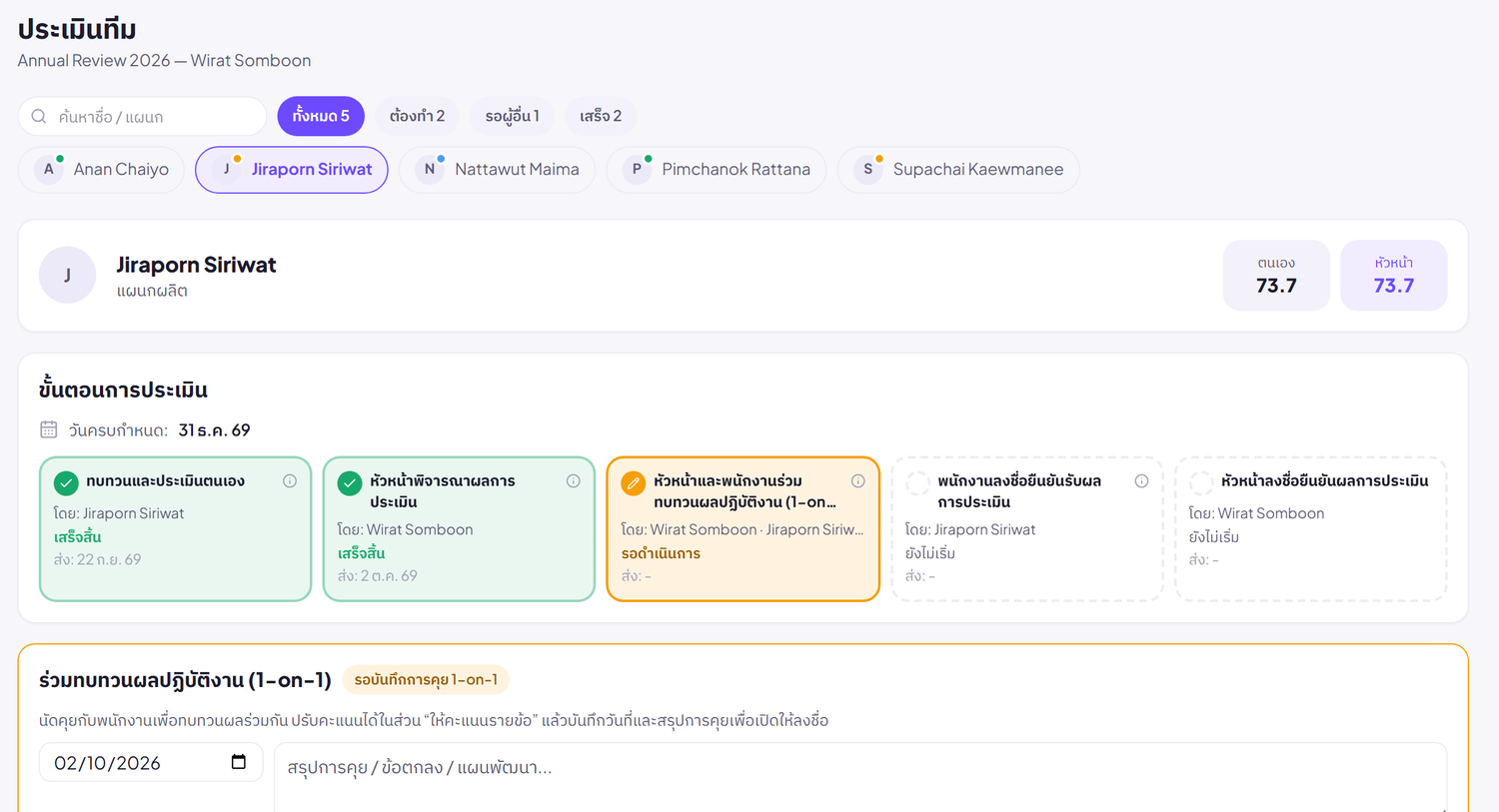Show the รอผู้อื่น 1 filter
This screenshot has width=1499, height=812.
[513, 116]
